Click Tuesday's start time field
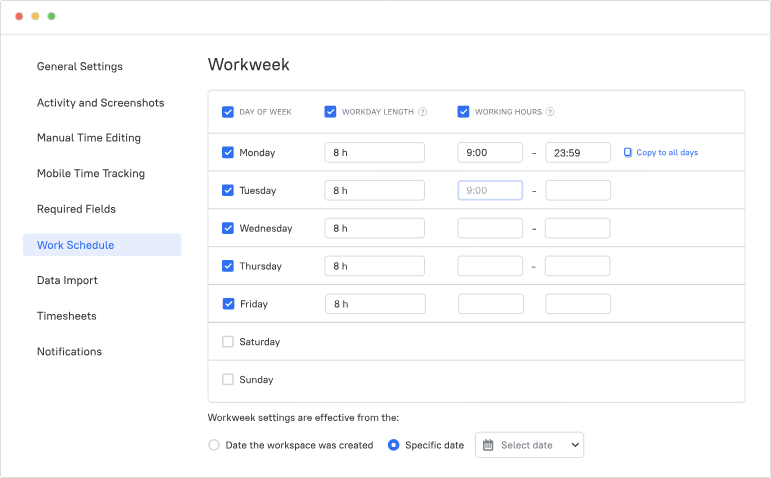The image size is (771, 478). click(x=490, y=190)
